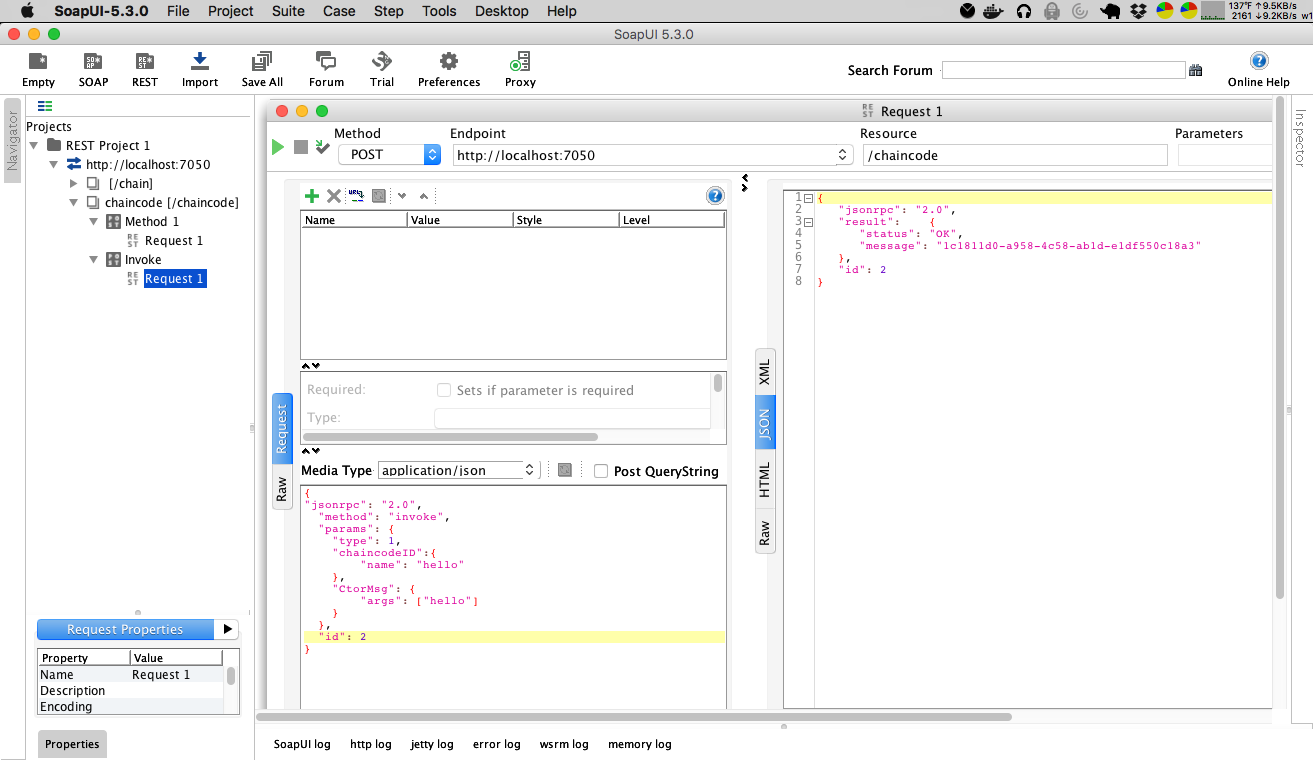The image size is (1313, 760).
Task: Click the Properties tab at bottom left
Action: pos(72,744)
